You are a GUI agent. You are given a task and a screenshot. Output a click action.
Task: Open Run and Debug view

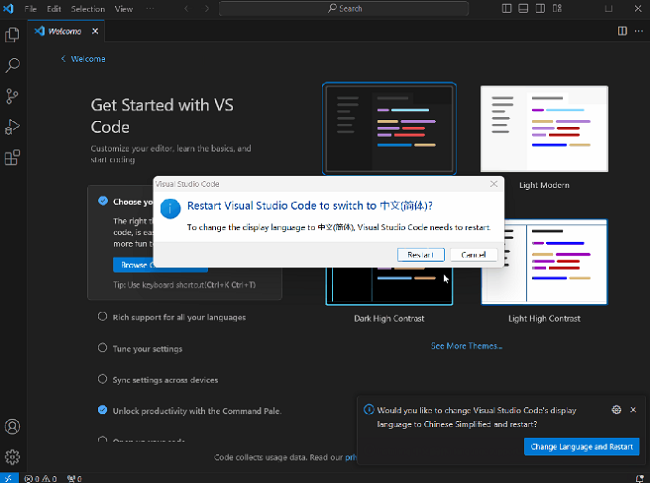pos(13,127)
